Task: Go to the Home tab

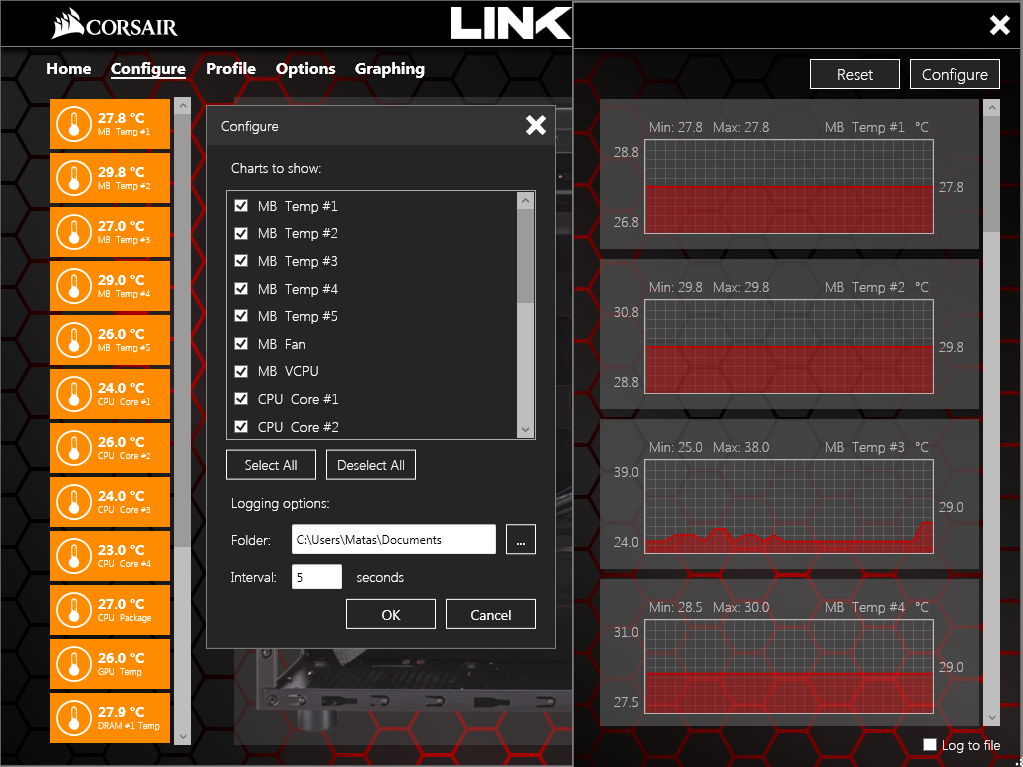Action: (x=69, y=69)
